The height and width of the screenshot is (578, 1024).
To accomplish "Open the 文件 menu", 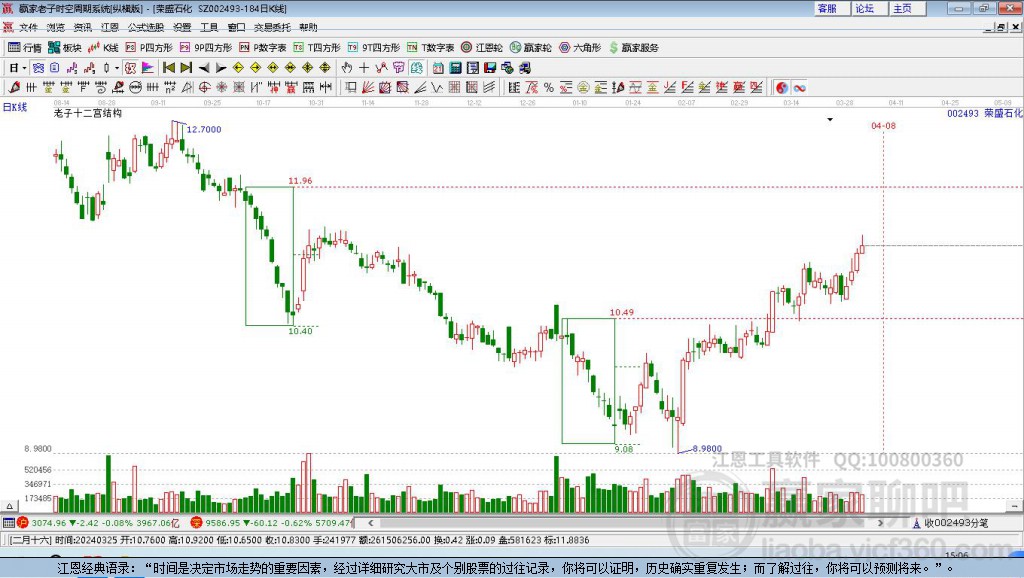I will tap(29, 27).
